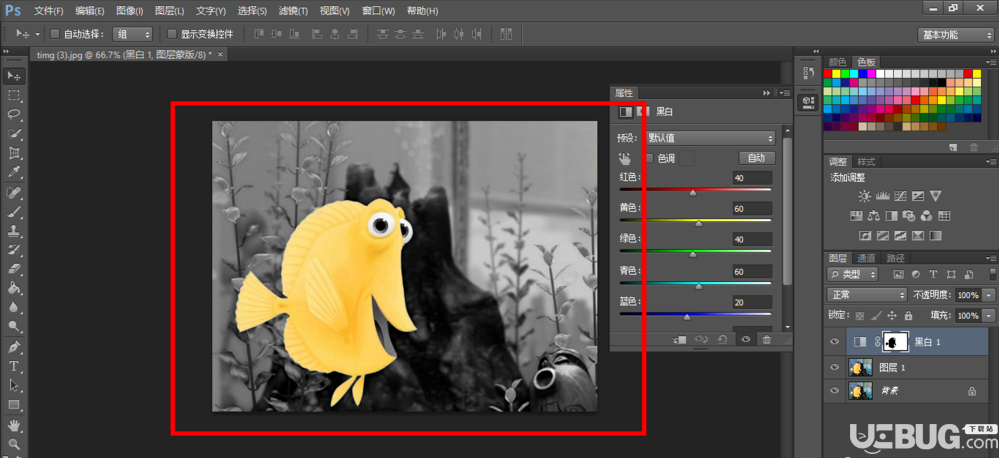
Task: Open the 基本功能 workspace dropdown
Action: [956, 35]
